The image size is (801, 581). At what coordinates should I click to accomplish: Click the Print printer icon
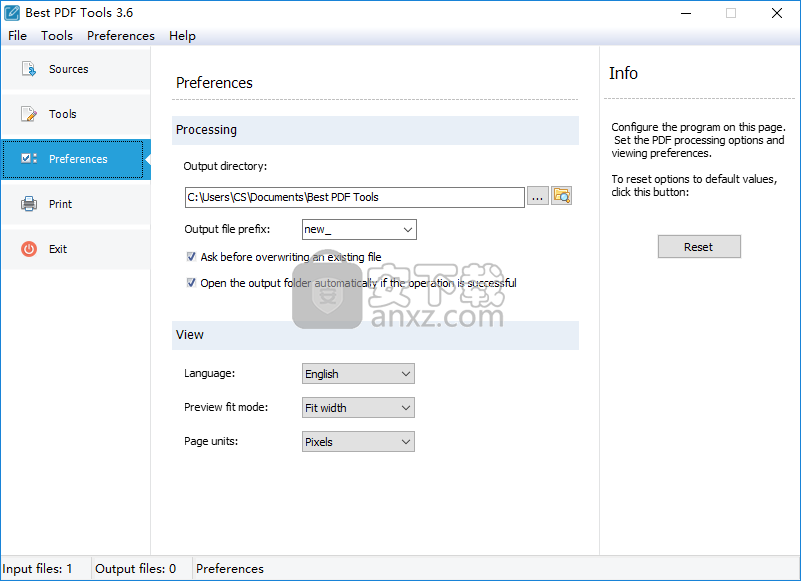(29, 204)
